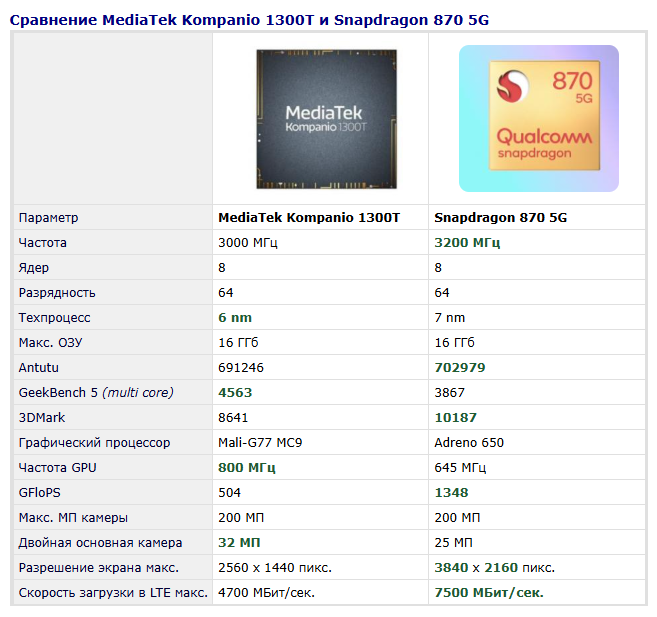
Task: Click the 'Частота' row label
Action: tap(42, 243)
